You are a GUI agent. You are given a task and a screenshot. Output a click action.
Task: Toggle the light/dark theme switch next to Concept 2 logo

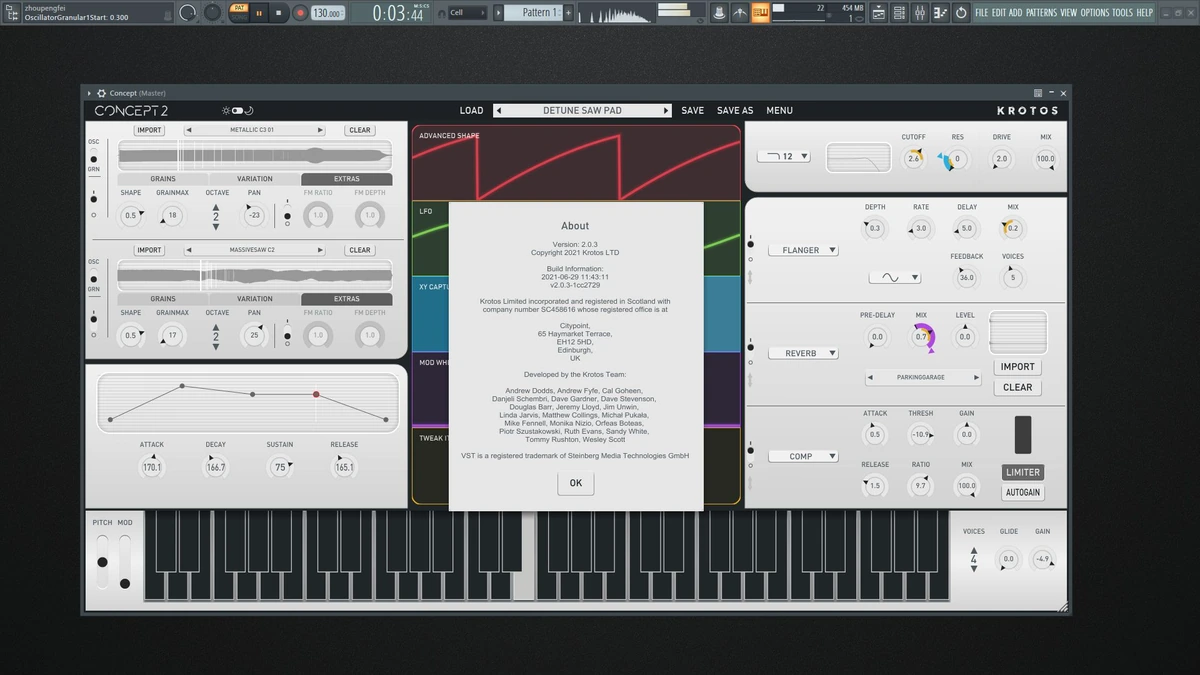click(x=238, y=110)
